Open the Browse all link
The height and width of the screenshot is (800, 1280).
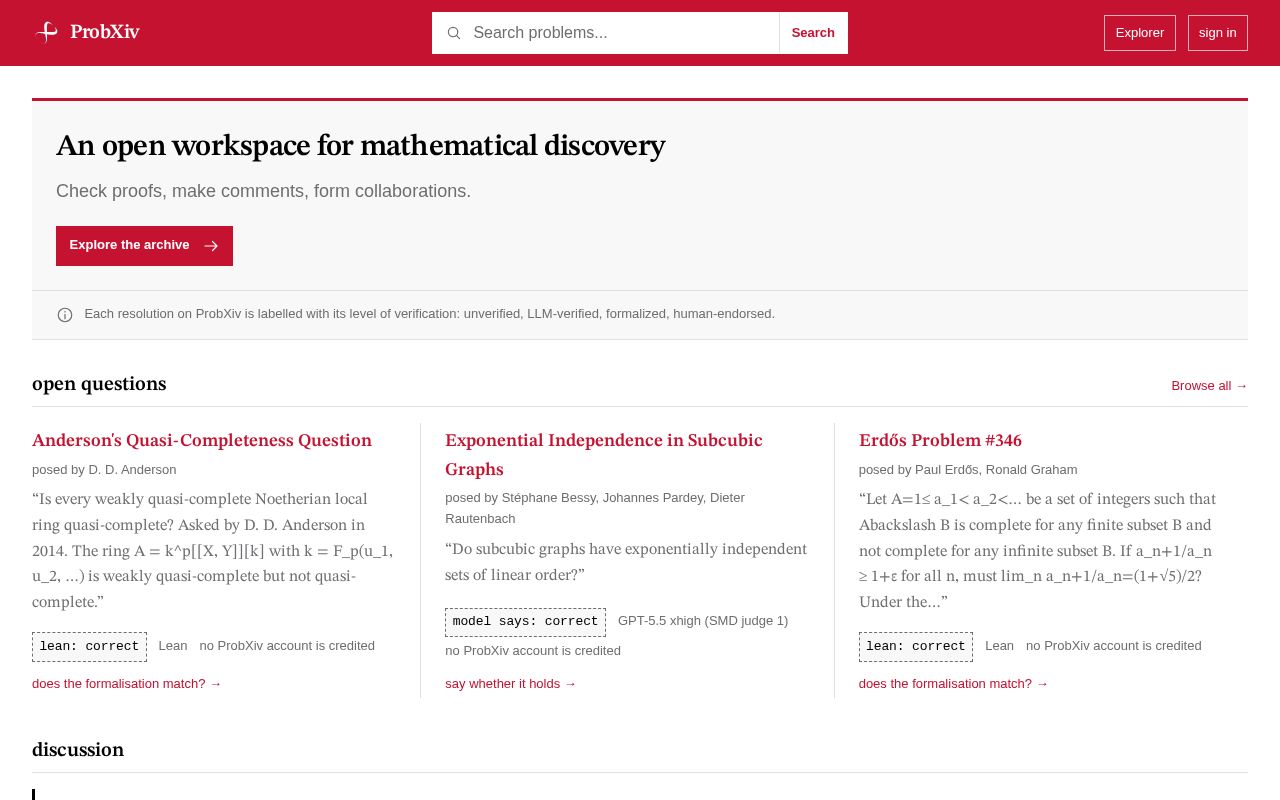tap(1209, 386)
